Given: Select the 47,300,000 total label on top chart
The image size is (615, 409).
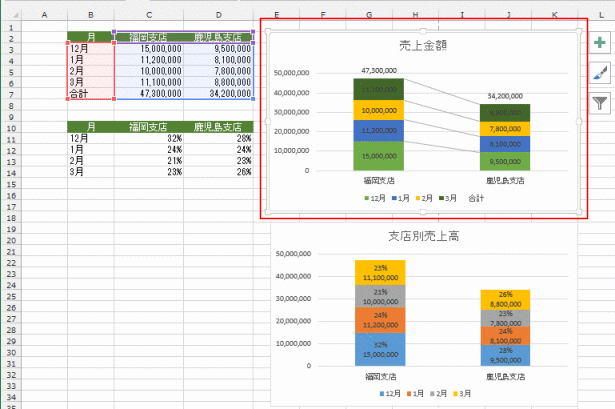Looking at the screenshot, I should click(x=379, y=71).
